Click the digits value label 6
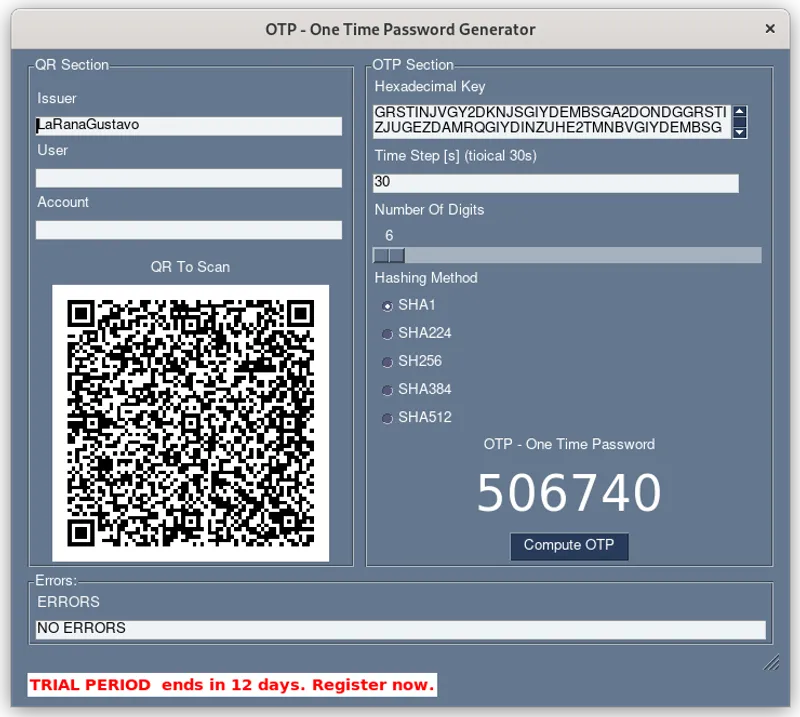This screenshot has width=800, height=717. tap(389, 235)
